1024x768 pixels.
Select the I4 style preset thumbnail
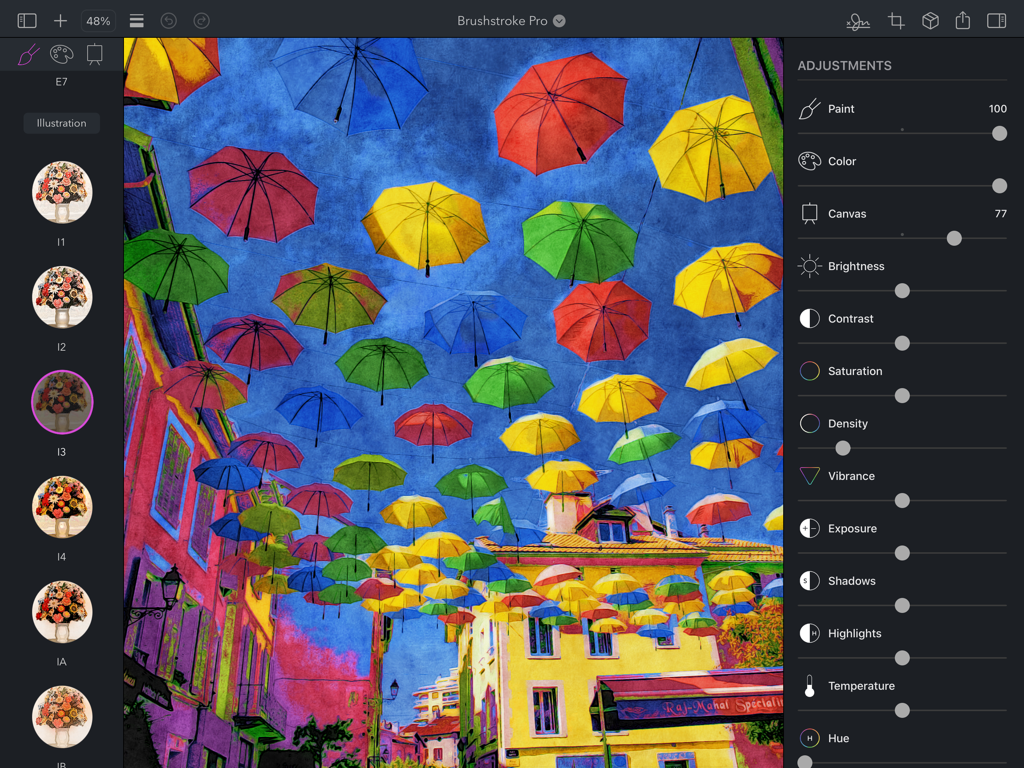62,507
